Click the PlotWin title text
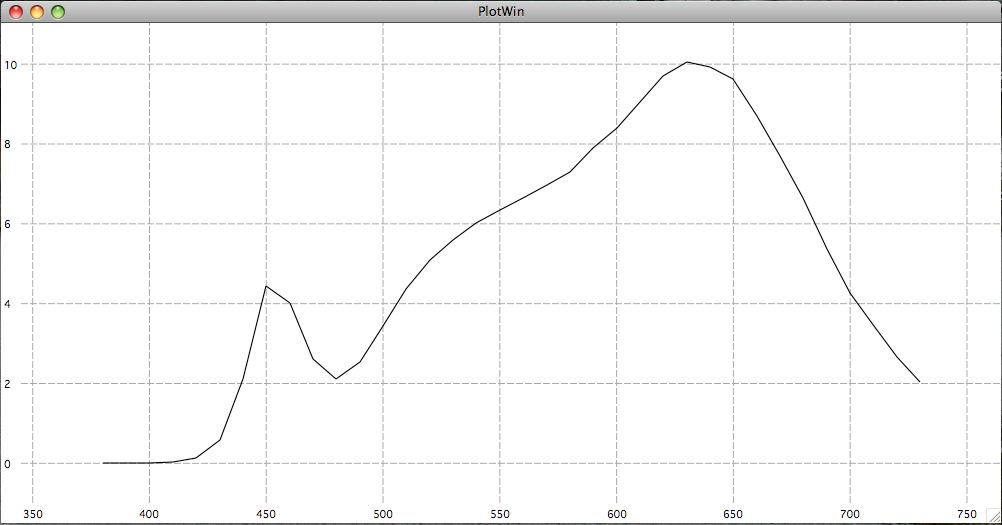This screenshot has height=525, width=1002. 501,11
